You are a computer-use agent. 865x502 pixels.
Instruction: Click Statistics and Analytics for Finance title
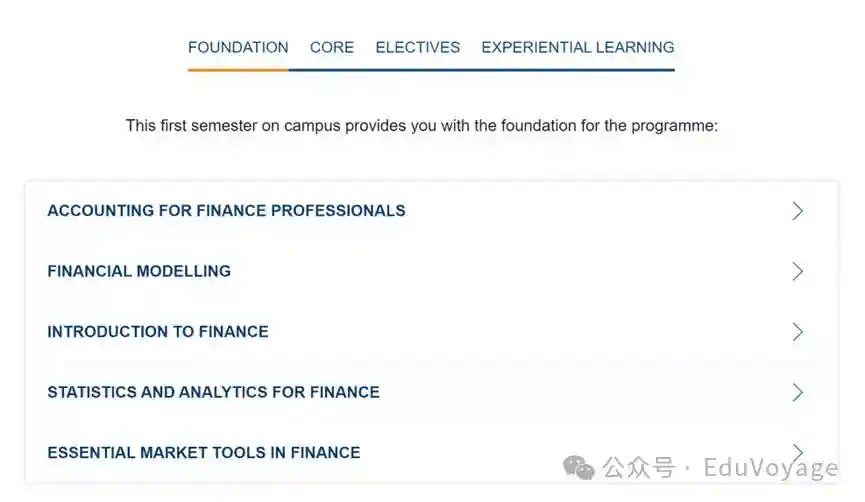213,392
